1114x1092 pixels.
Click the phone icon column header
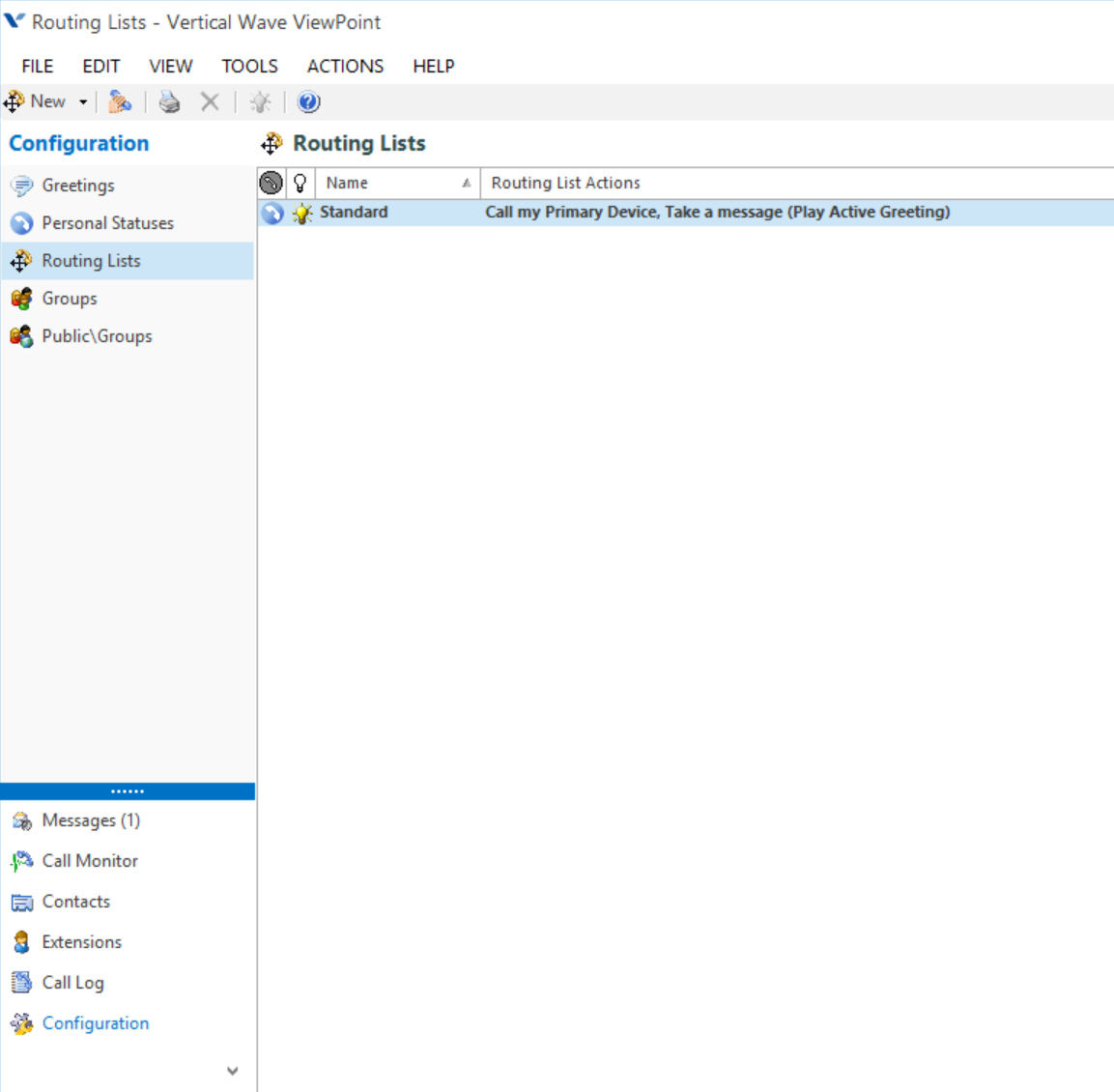click(271, 183)
